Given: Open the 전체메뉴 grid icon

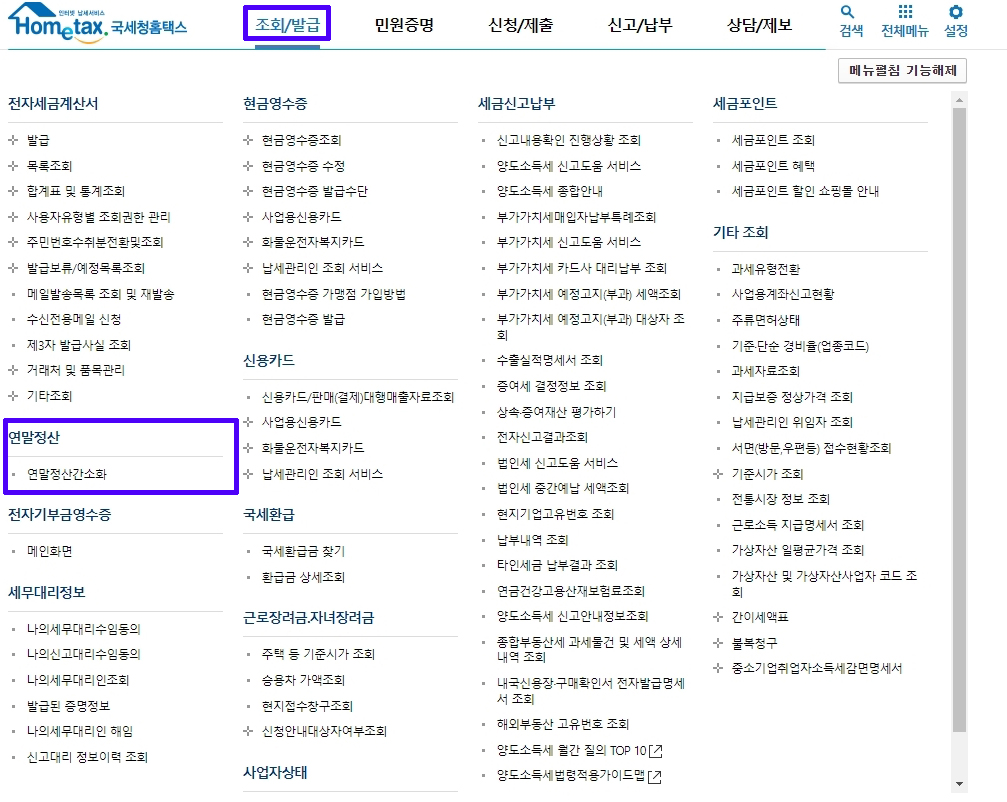Looking at the screenshot, I should pyautogui.click(x=904, y=21).
